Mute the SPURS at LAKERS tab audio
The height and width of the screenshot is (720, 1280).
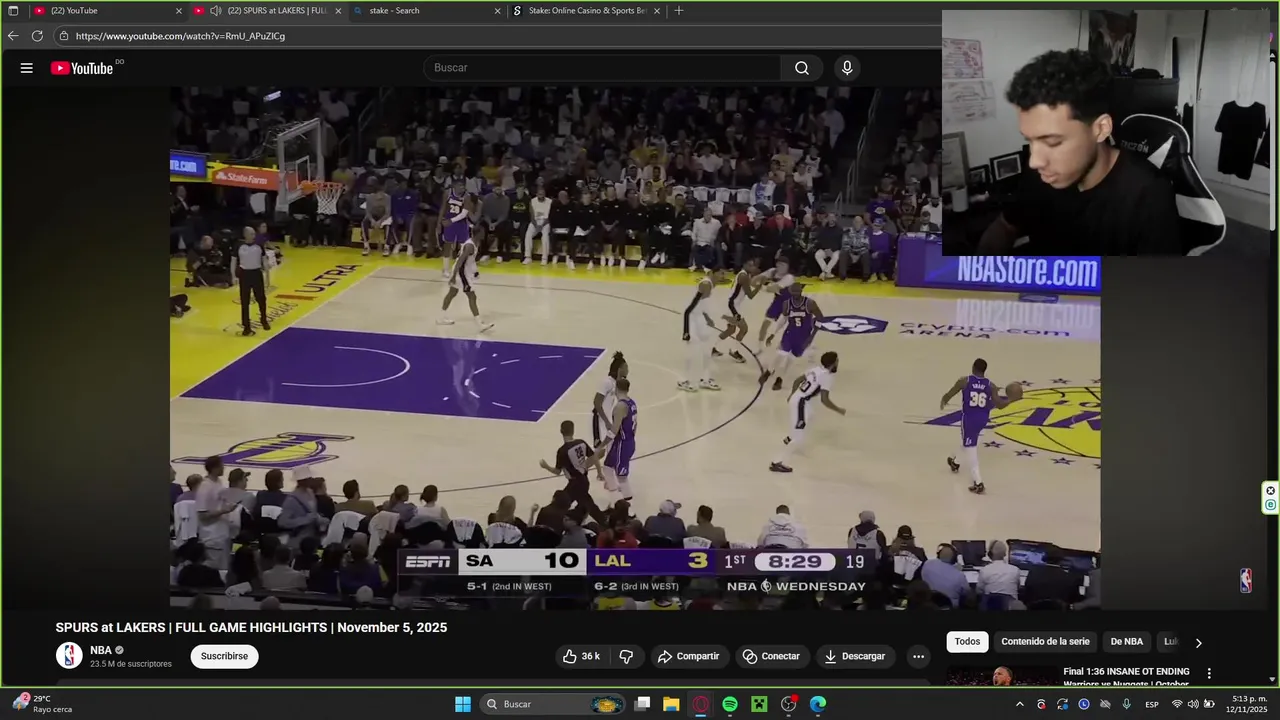tap(215, 11)
